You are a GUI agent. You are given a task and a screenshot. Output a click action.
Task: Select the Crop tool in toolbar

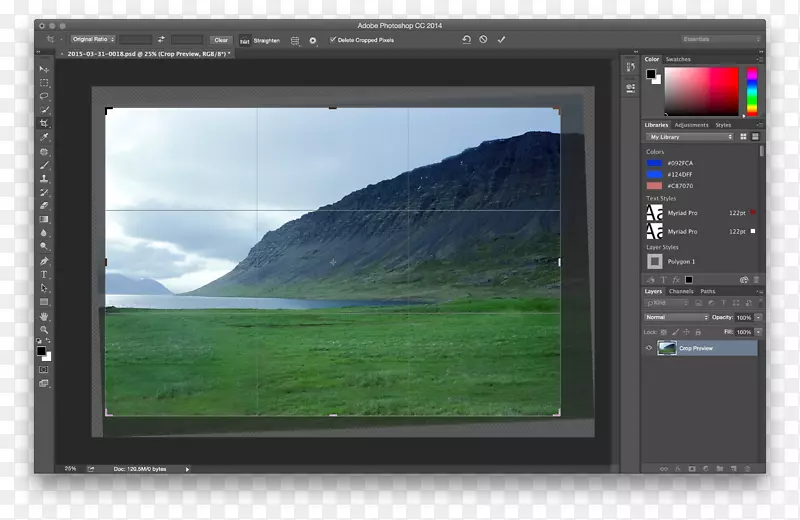(44, 124)
